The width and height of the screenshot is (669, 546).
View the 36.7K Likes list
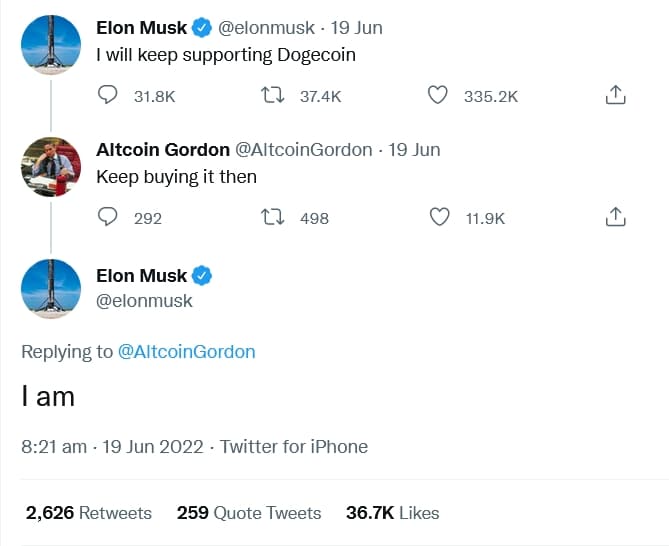click(x=392, y=513)
